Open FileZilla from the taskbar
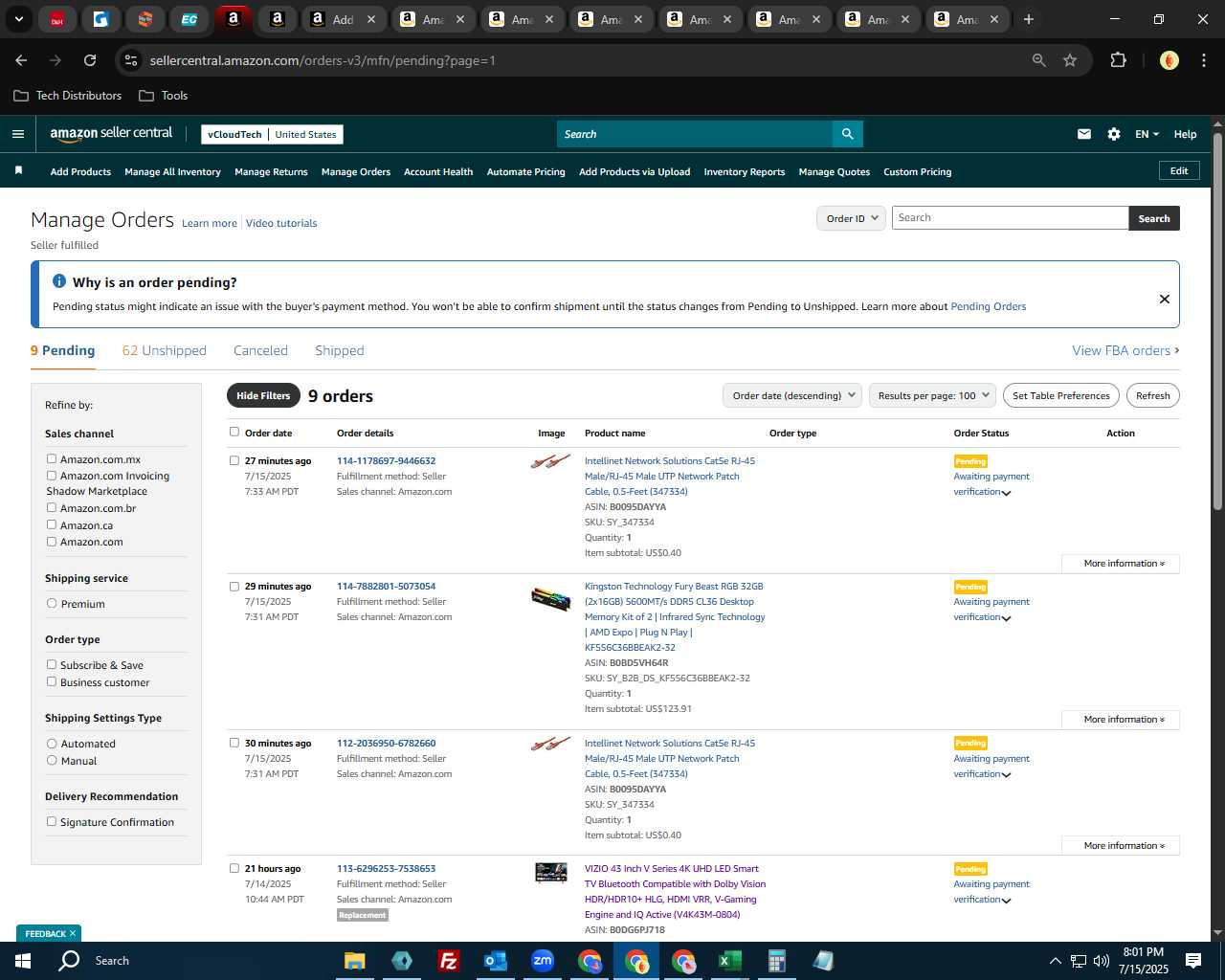The image size is (1225, 980). (x=448, y=961)
